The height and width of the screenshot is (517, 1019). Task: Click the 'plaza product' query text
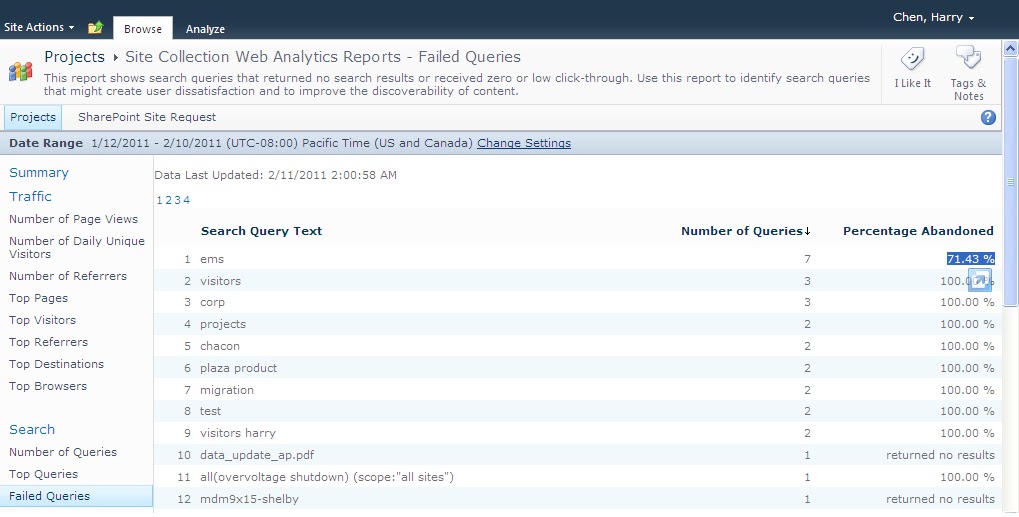pos(239,368)
